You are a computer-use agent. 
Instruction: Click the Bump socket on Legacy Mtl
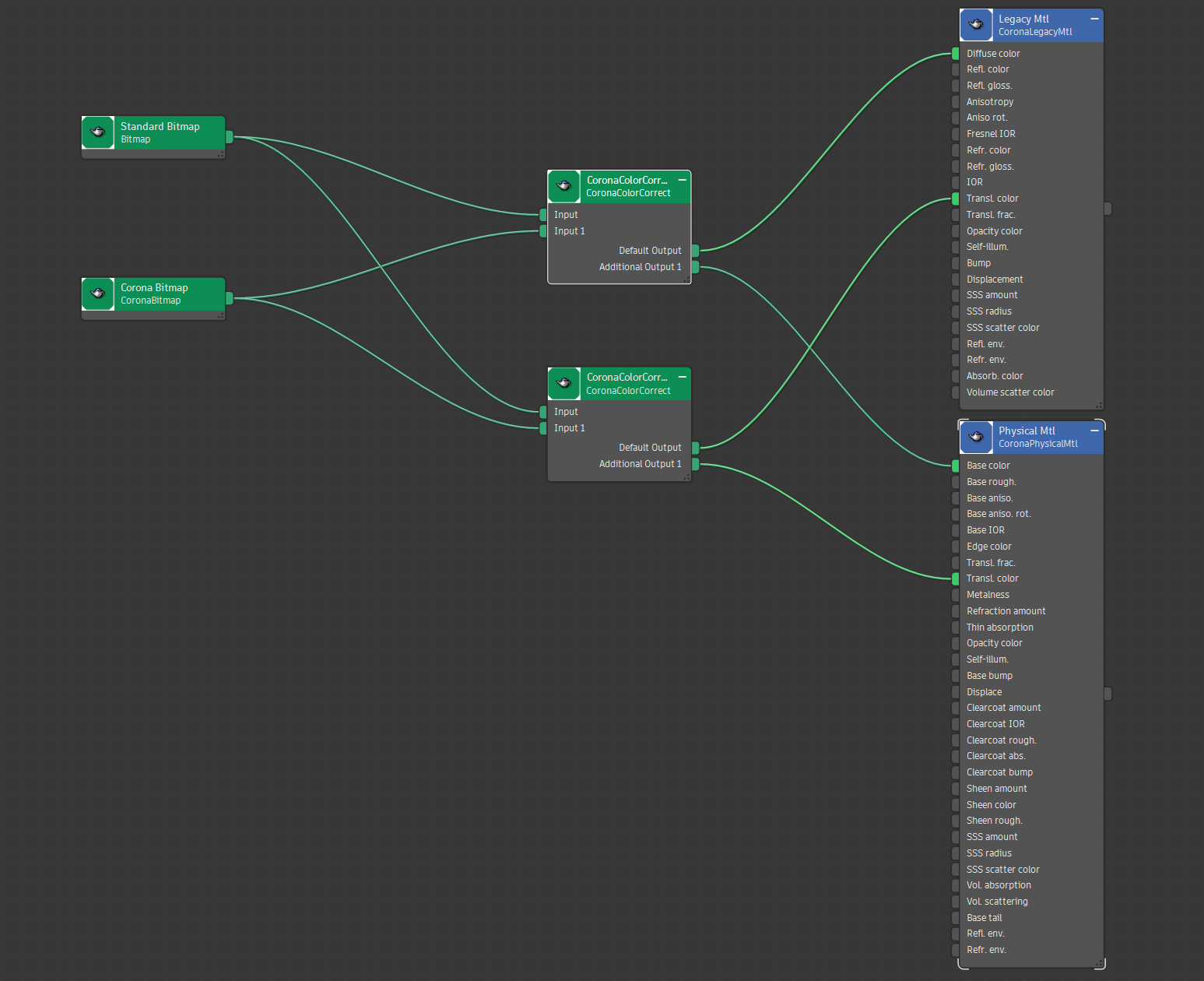click(956, 263)
